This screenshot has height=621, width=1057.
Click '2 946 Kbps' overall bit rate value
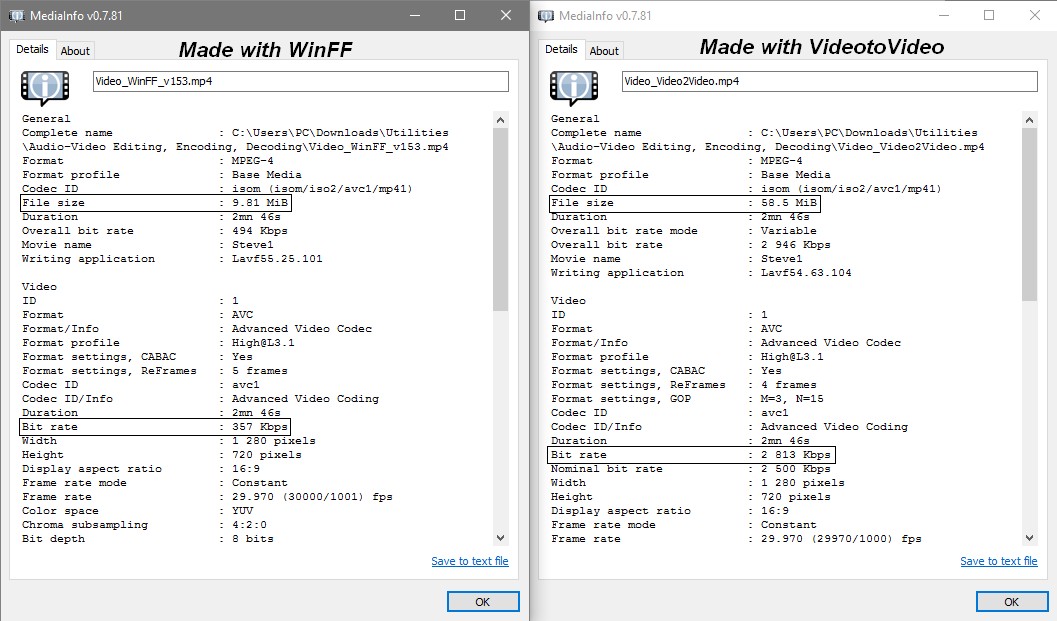coord(795,245)
